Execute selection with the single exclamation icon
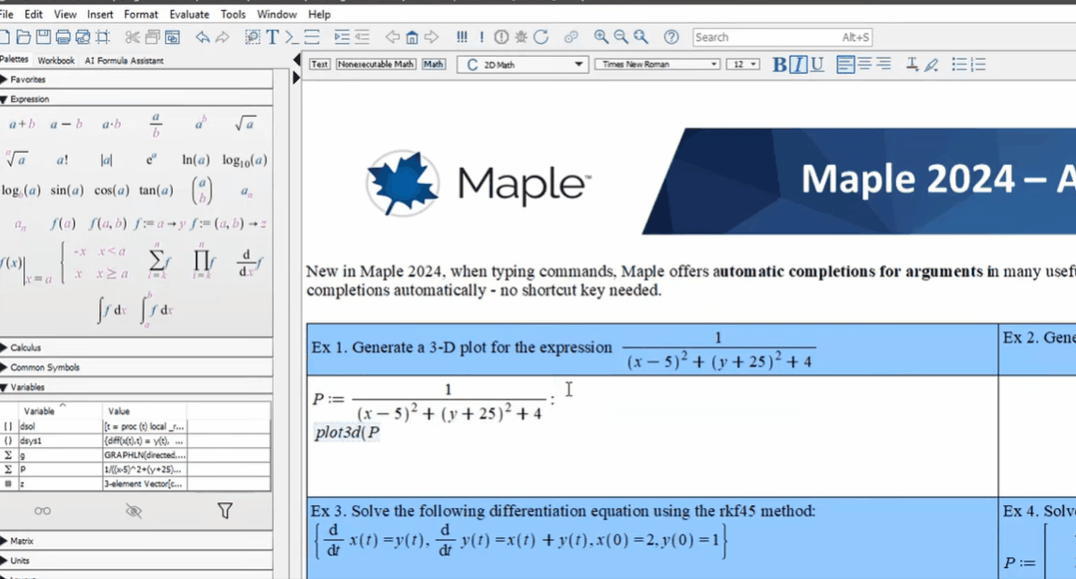The width and height of the screenshot is (1076, 579). 482,37
